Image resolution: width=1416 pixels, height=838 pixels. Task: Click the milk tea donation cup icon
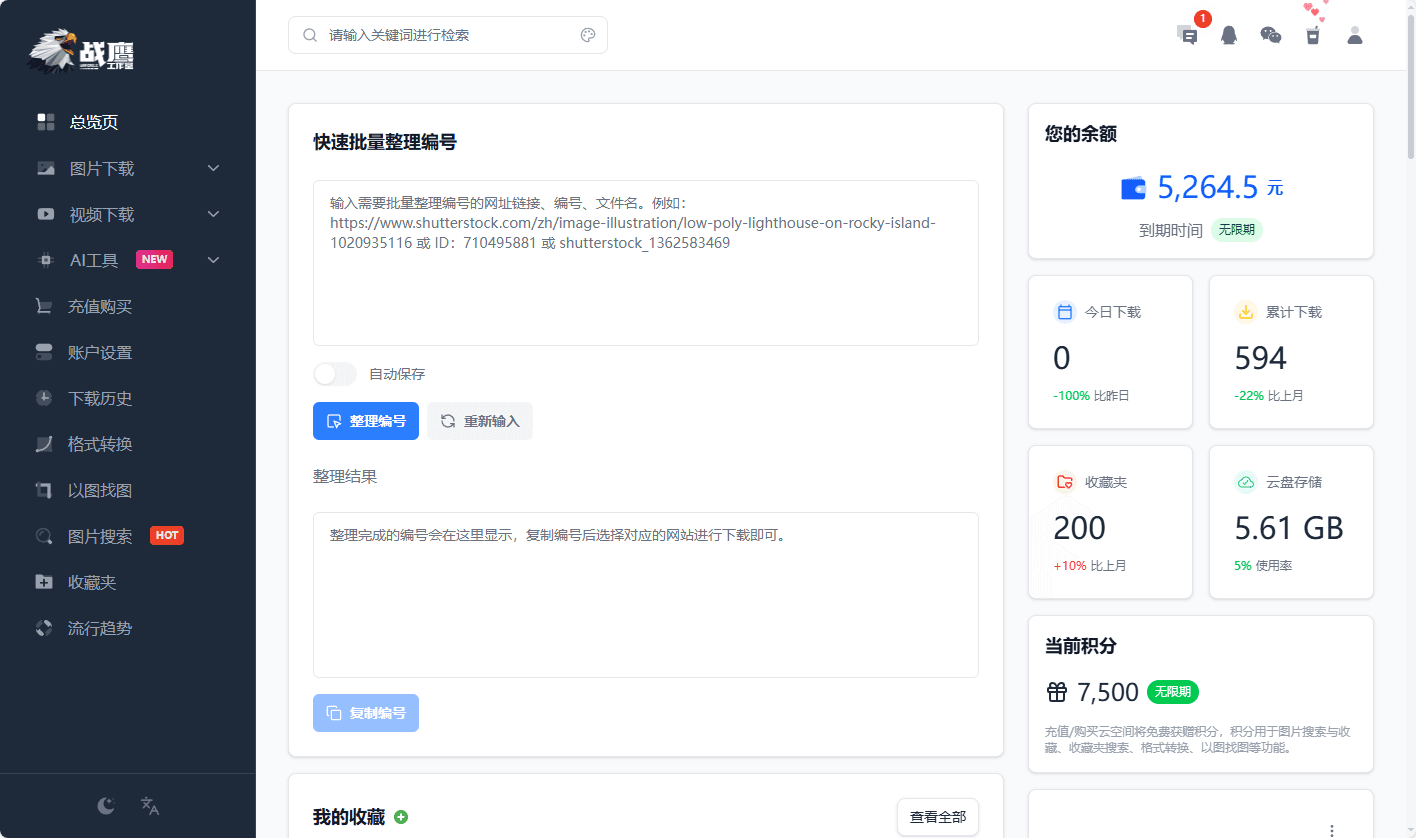pos(1312,35)
